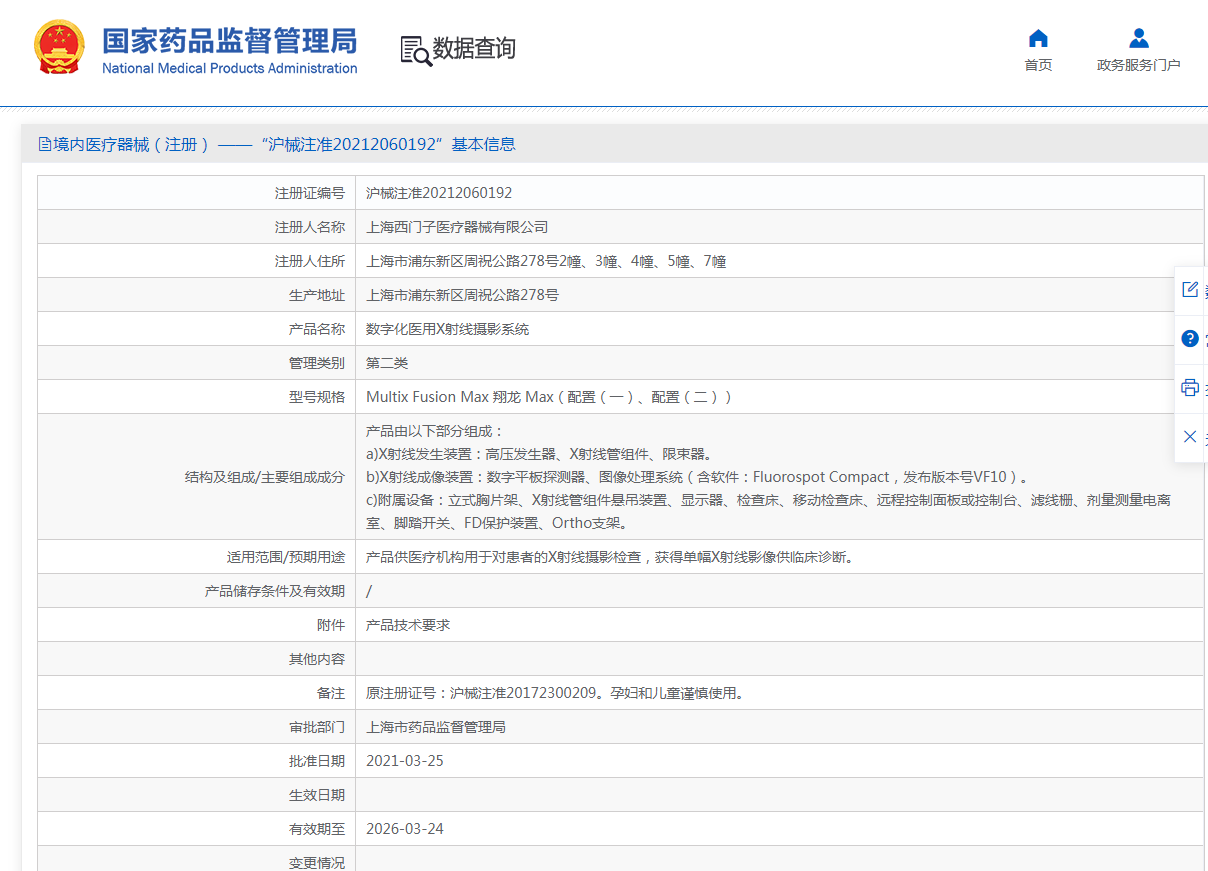1208x871 pixels.
Task: Click the 管理类别 row label
Action: pyautogui.click(x=317, y=363)
